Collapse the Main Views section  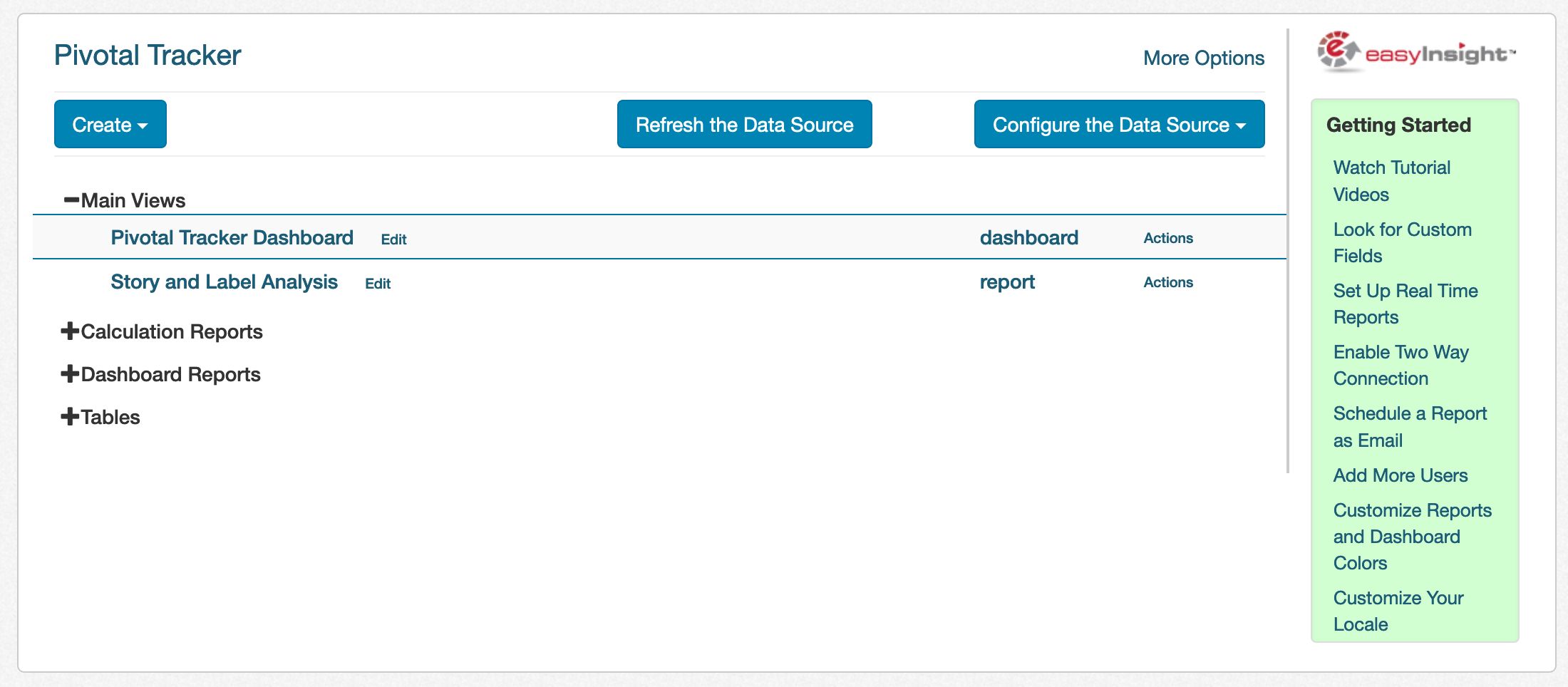(x=71, y=200)
